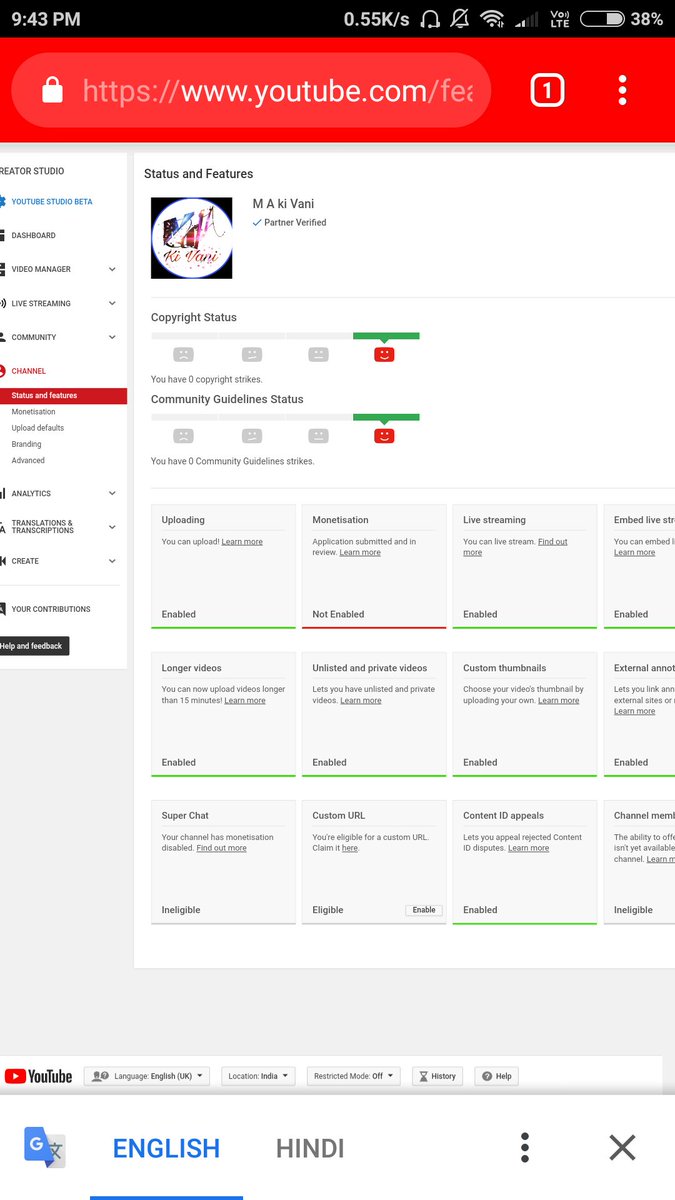675x1200 pixels.
Task: Click Learn more under Monetisation
Action: pos(360,553)
